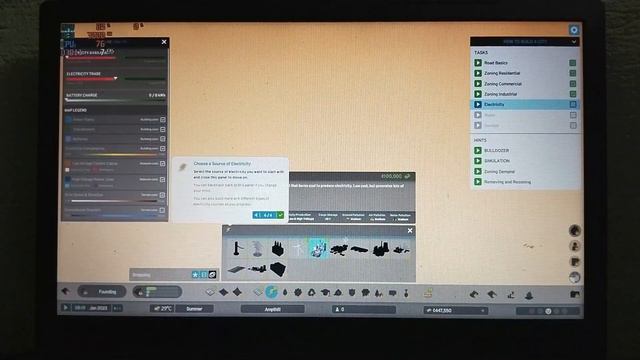Toggle the Zoning Industrial completion checkbox
The width and height of the screenshot is (640, 360).
point(573,94)
